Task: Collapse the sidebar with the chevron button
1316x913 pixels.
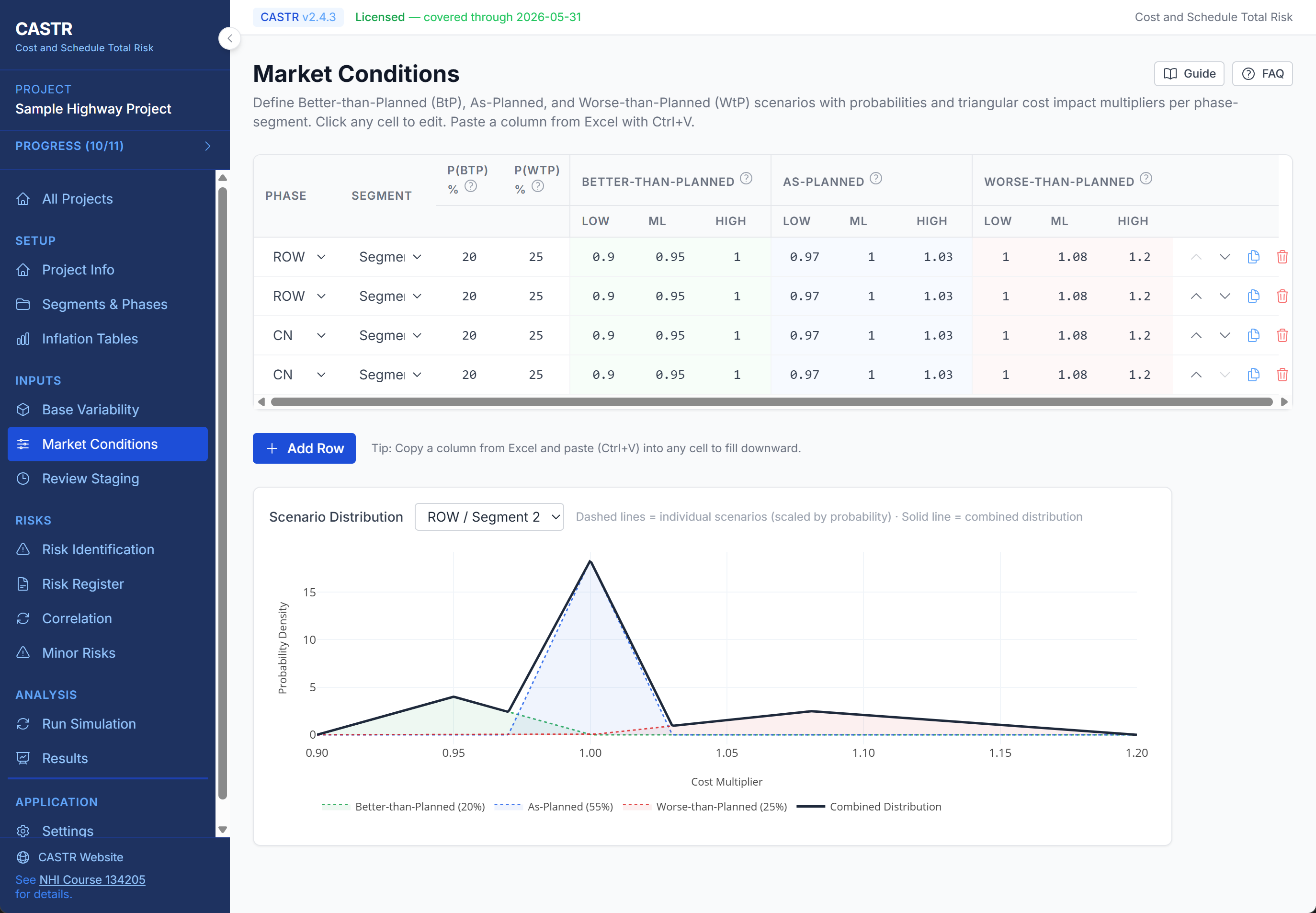Action: click(229, 38)
